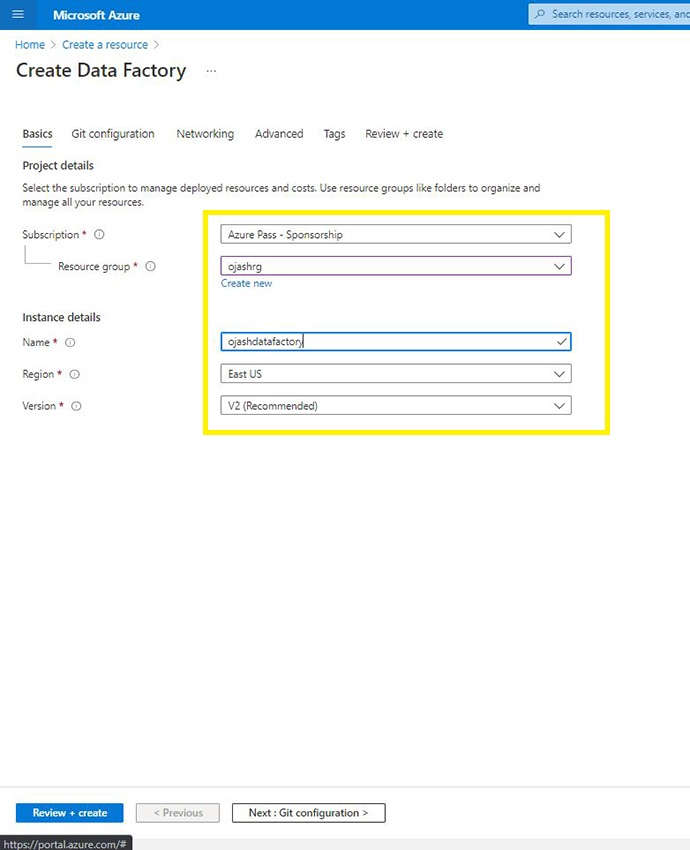Switch to the Basics tab
690x850 pixels.
[x=37, y=134]
